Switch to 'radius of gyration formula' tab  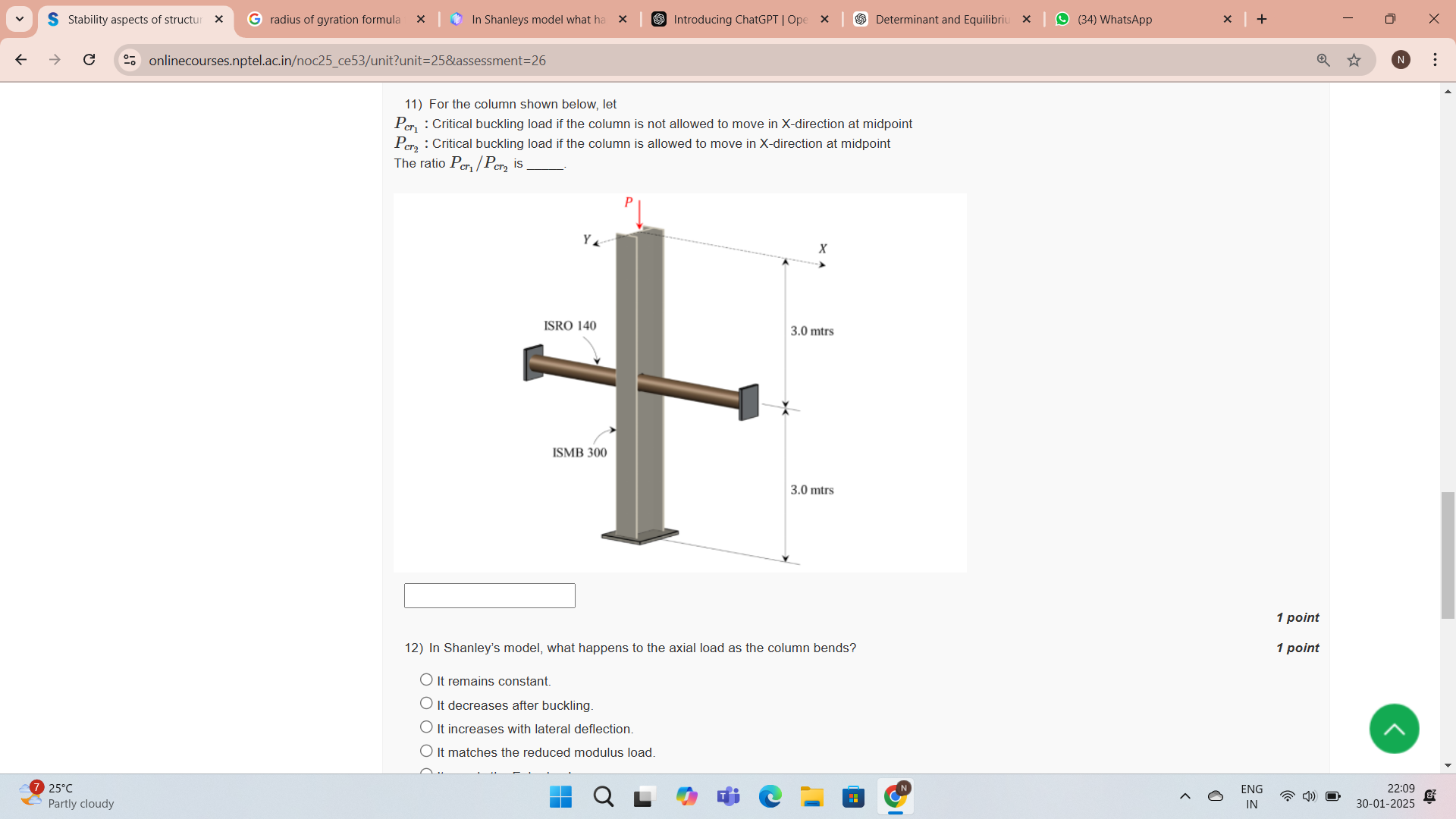pos(334,19)
